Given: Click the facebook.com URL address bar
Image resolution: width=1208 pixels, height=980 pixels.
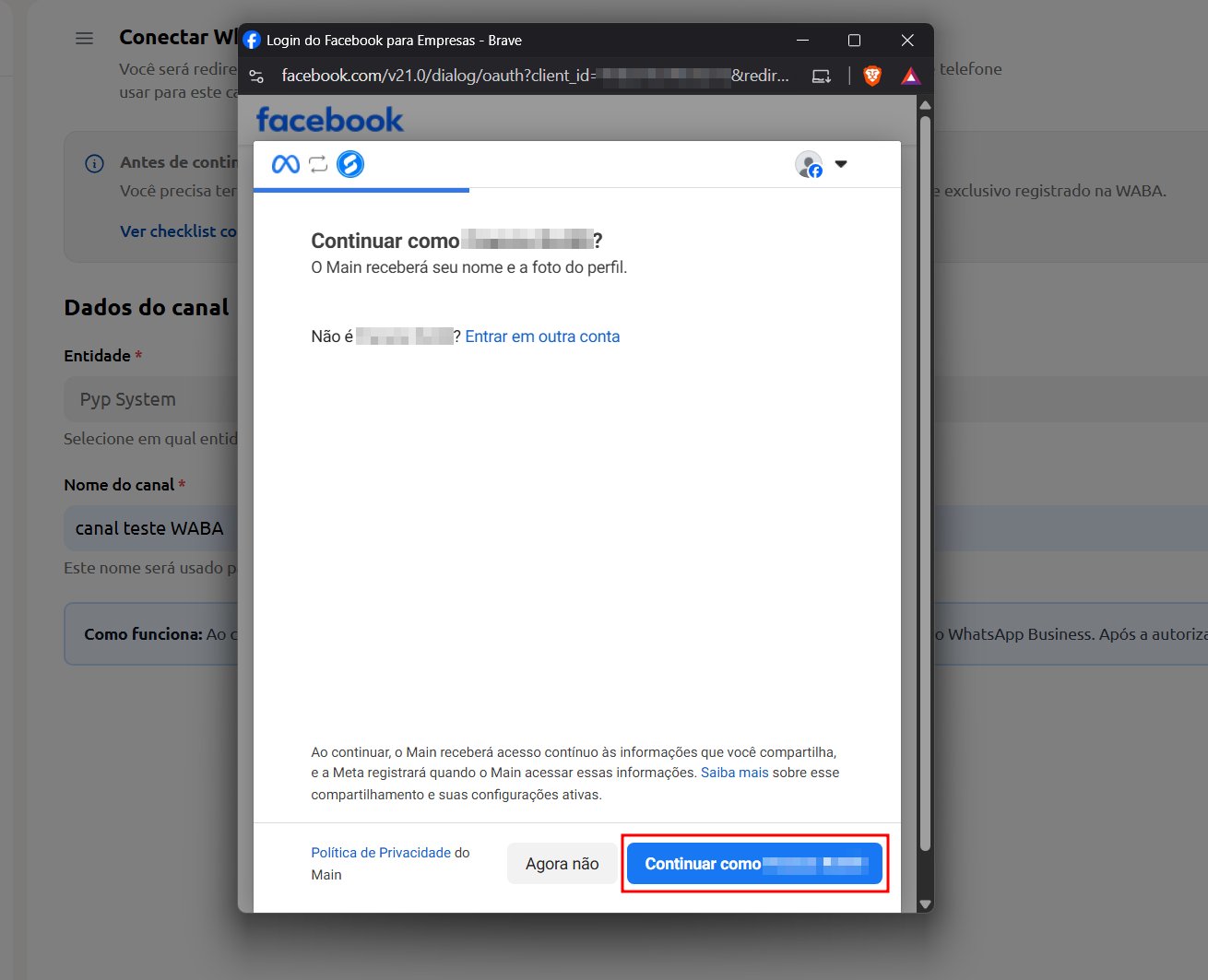Looking at the screenshot, I should 535,76.
